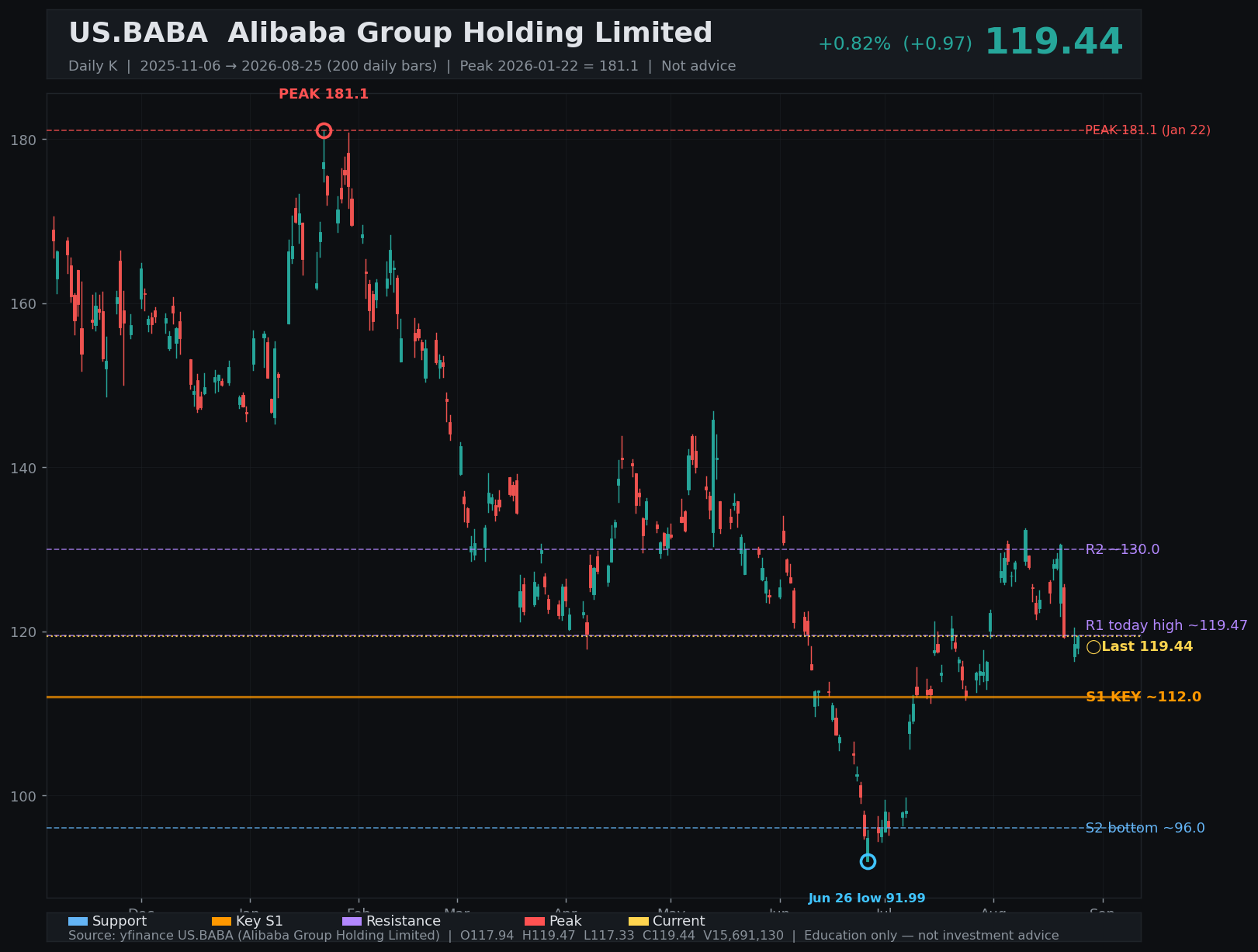Click the 'Jun 26 low 91.99' annotation
Viewport: 1258px width, 952px height.
[x=867, y=898]
